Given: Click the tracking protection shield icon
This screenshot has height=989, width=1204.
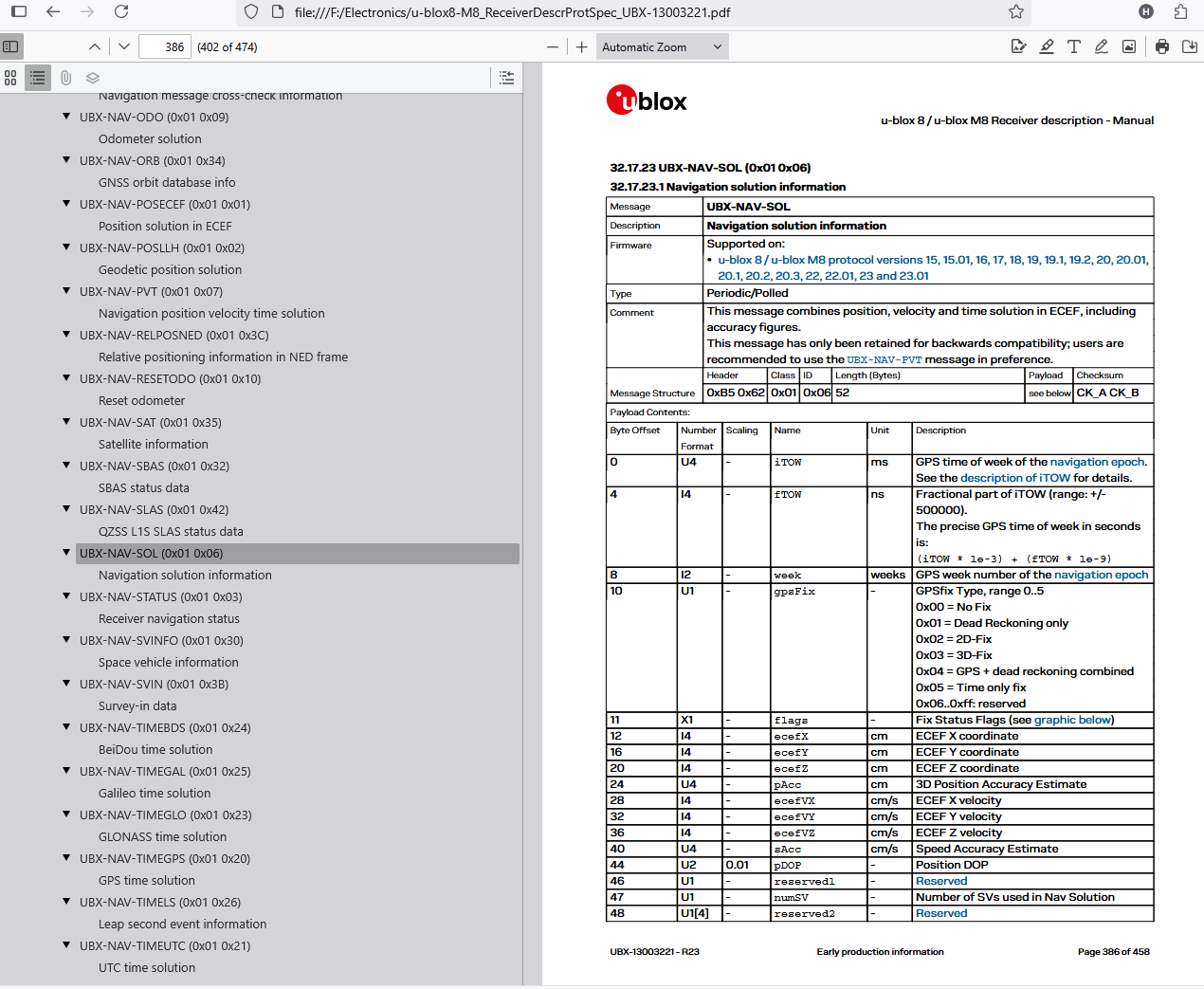Looking at the screenshot, I should 251,12.
